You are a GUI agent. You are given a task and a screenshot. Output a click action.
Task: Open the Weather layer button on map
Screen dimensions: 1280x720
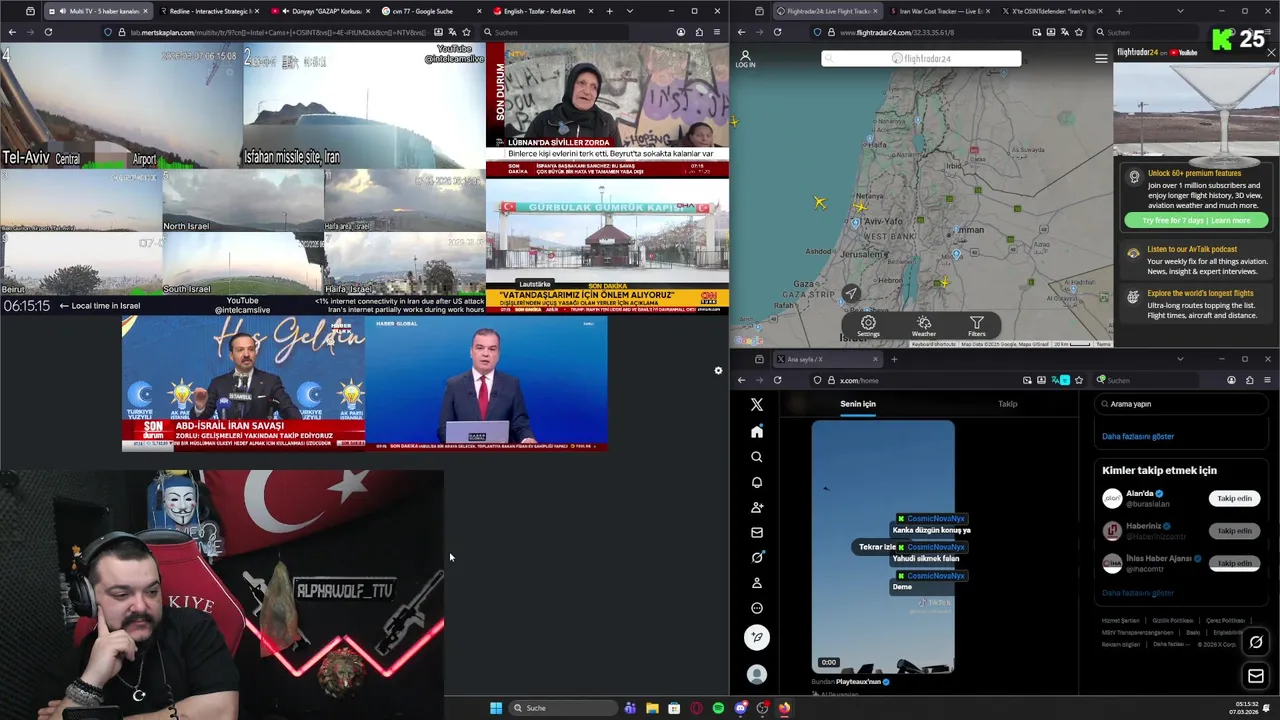pyautogui.click(x=924, y=326)
